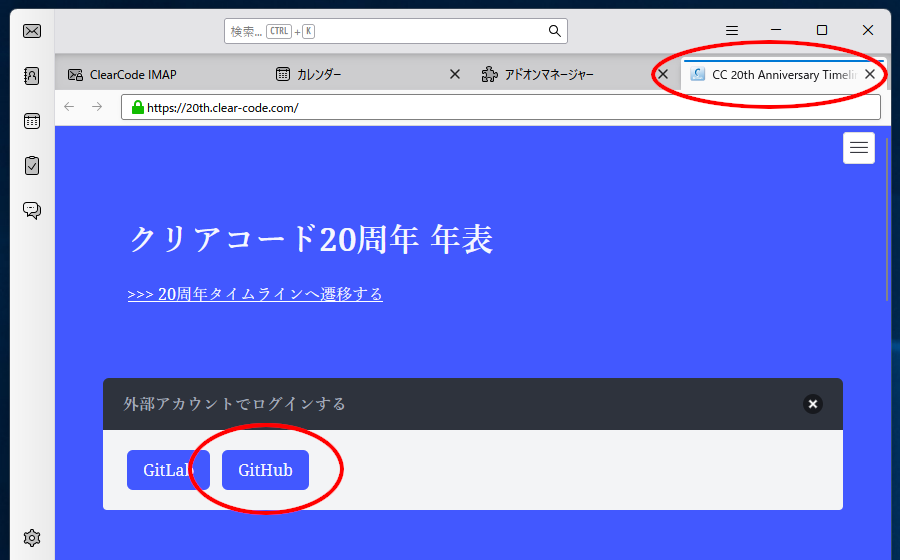Click the 外部アカウントでログインする dialog title
This screenshot has width=900, height=560.
[x=234, y=404]
